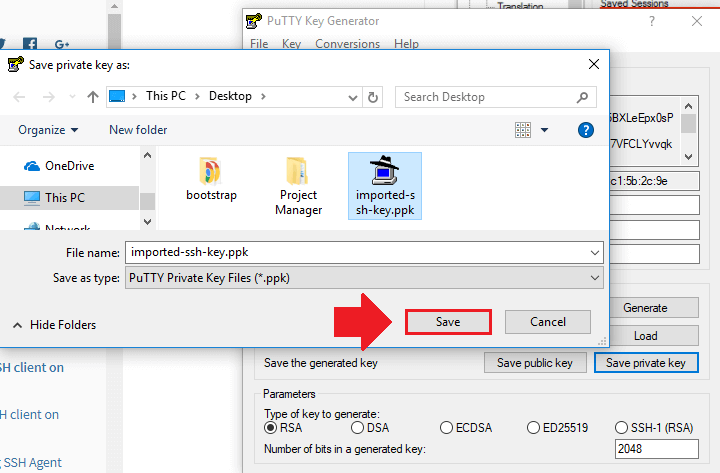
Task: Click Load button in PuTTYgen
Action: point(645,336)
